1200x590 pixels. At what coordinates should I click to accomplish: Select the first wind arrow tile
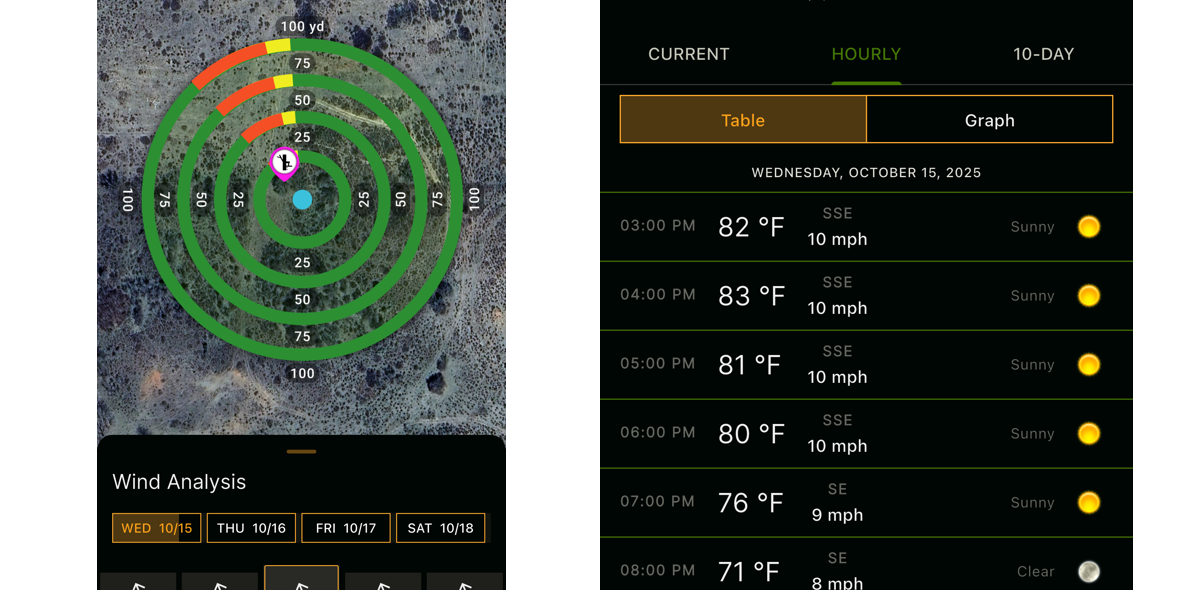138,581
